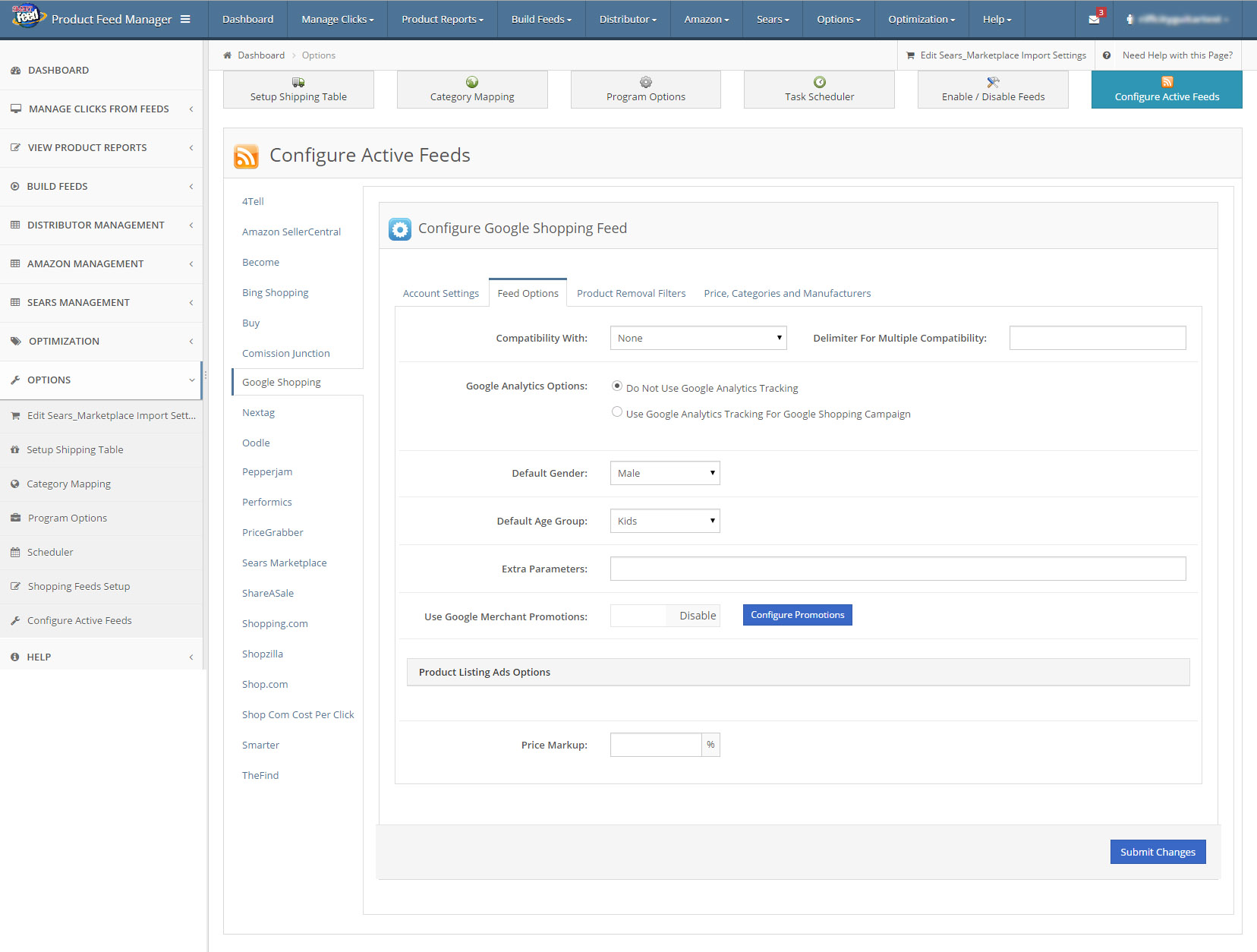Switch to the Product Removal Filters tab
This screenshot has width=1257, height=952.
coord(631,294)
